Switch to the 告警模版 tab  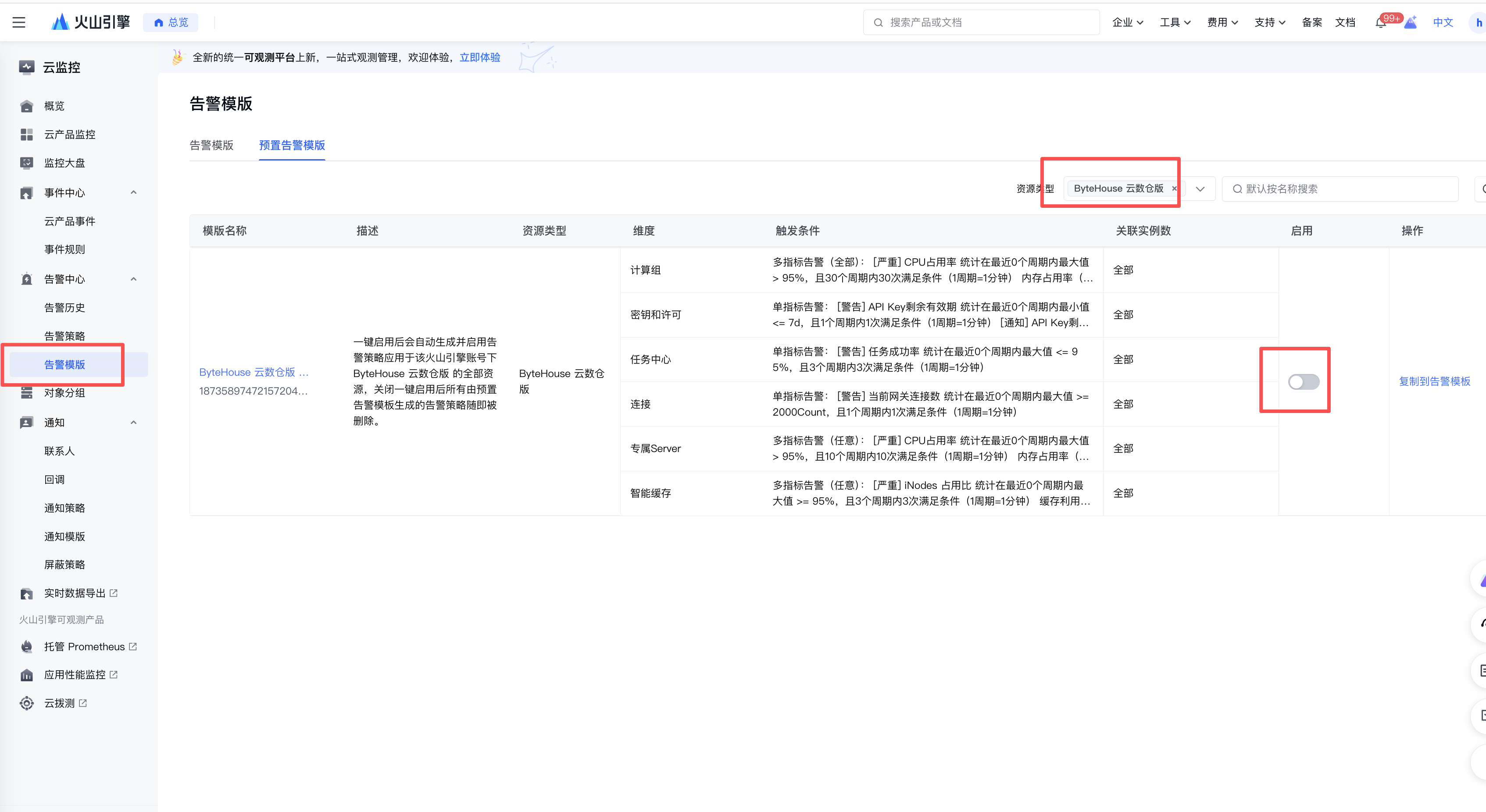tap(212, 145)
